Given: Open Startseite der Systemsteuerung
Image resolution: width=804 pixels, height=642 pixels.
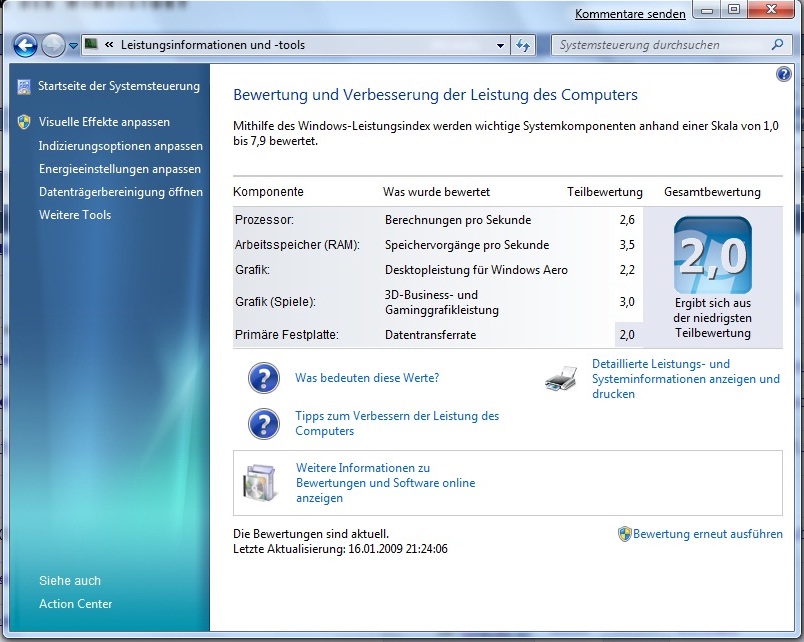Looking at the screenshot, I should click(119, 86).
